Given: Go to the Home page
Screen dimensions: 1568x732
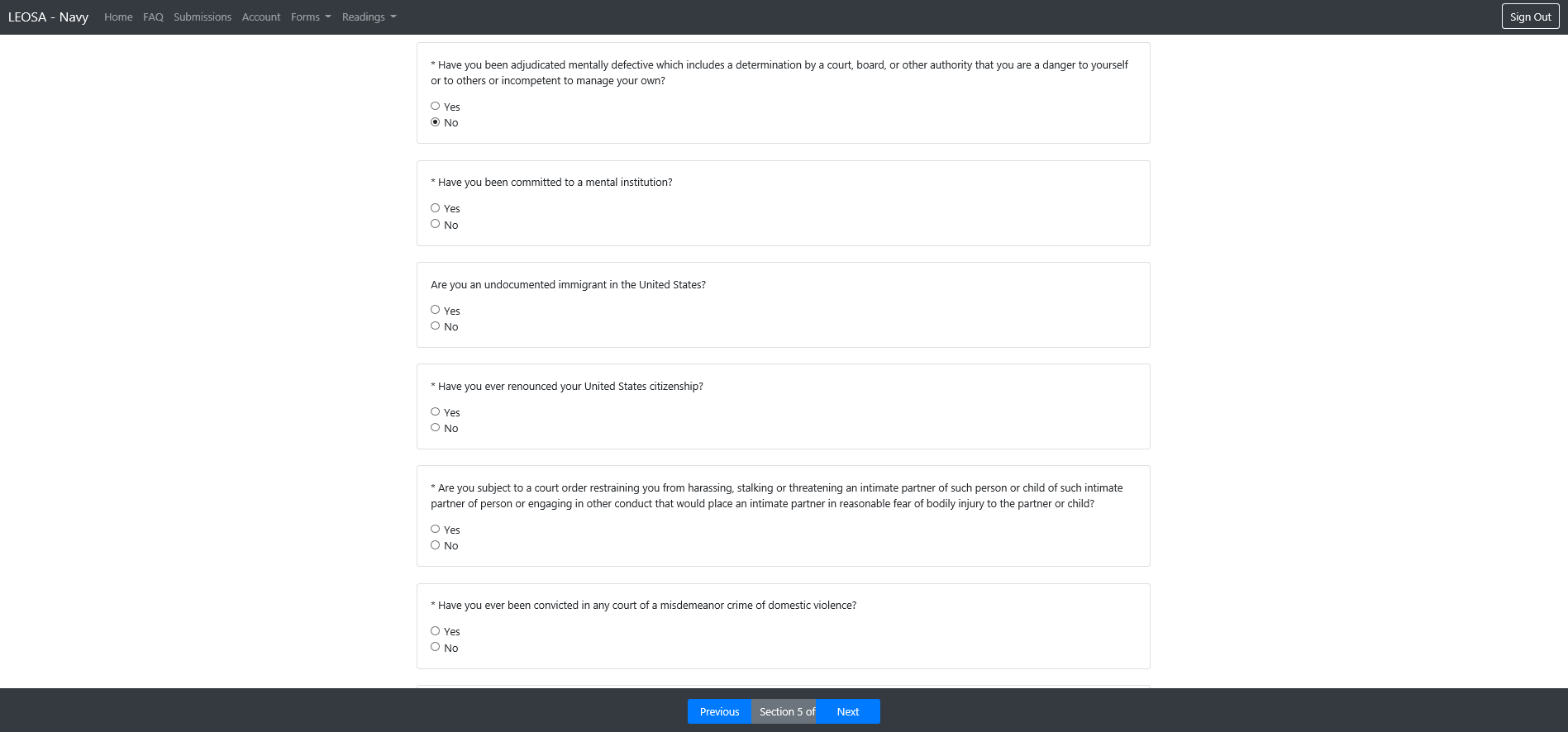Looking at the screenshot, I should coord(118,17).
